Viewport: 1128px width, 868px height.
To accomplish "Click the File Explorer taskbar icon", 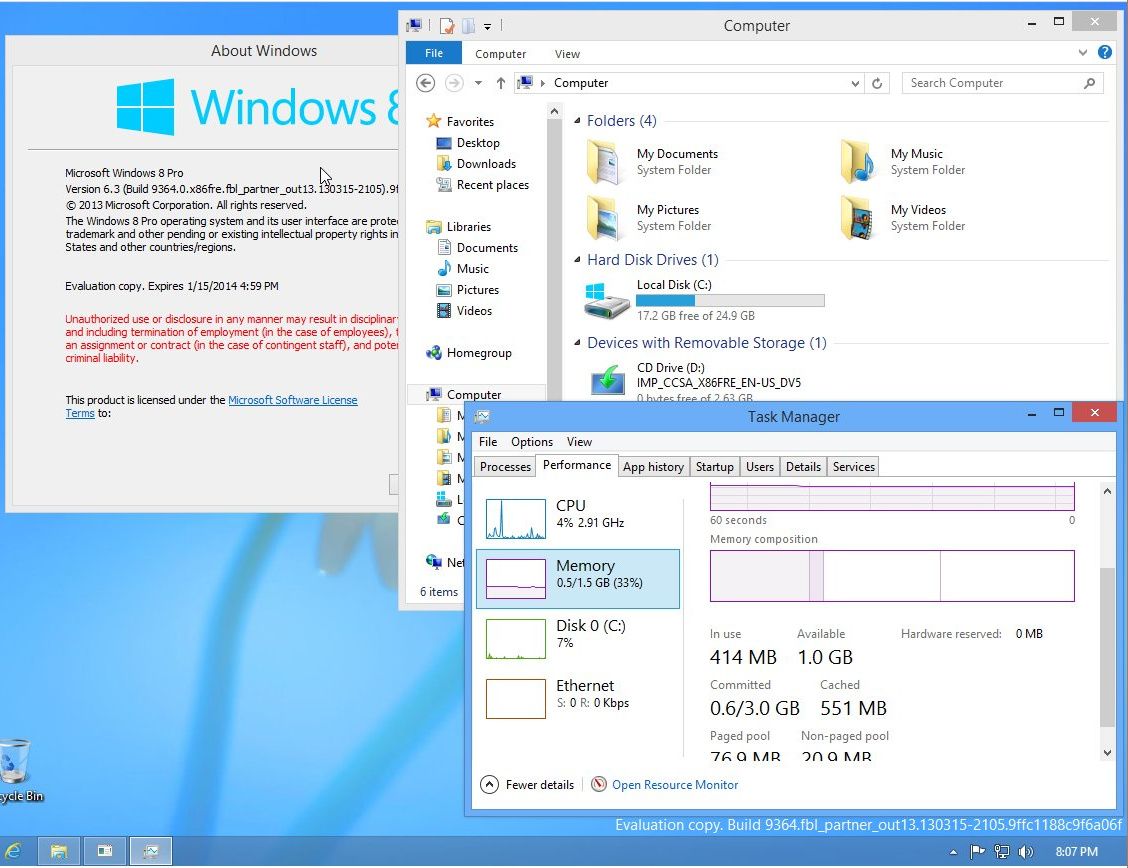I will click(x=59, y=851).
